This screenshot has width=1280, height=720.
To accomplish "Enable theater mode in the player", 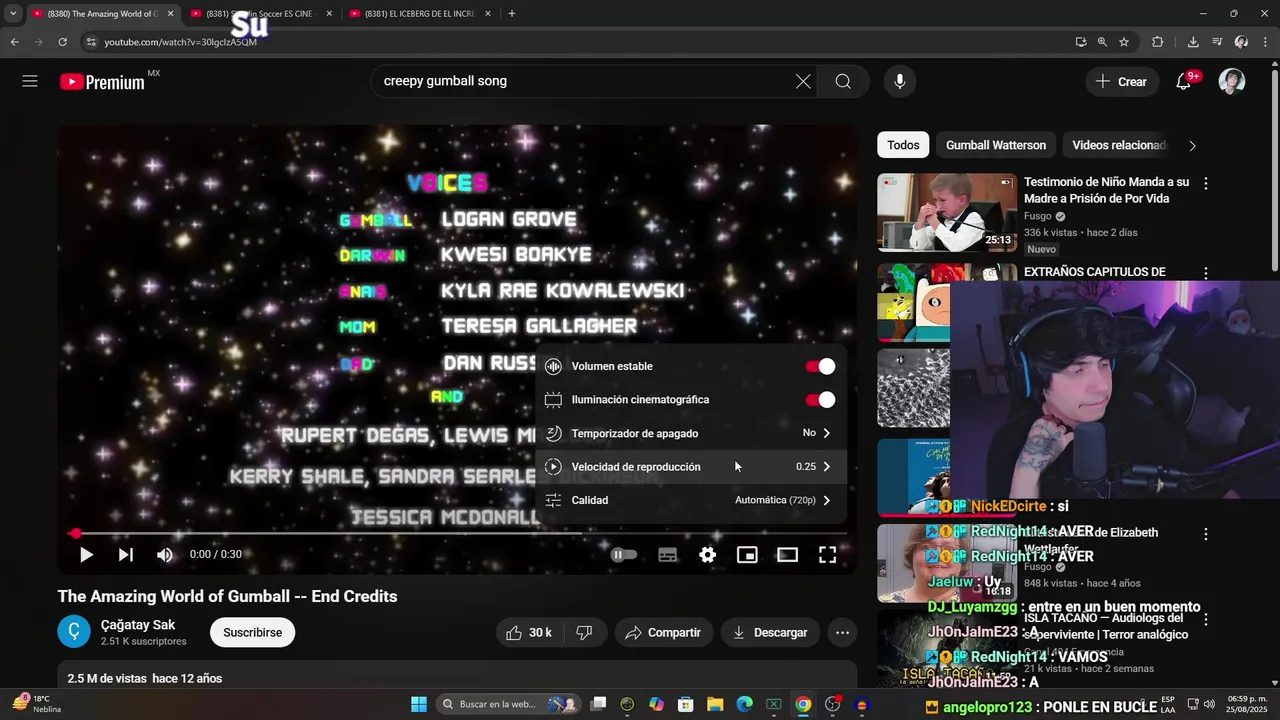I will pyautogui.click(x=787, y=555).
